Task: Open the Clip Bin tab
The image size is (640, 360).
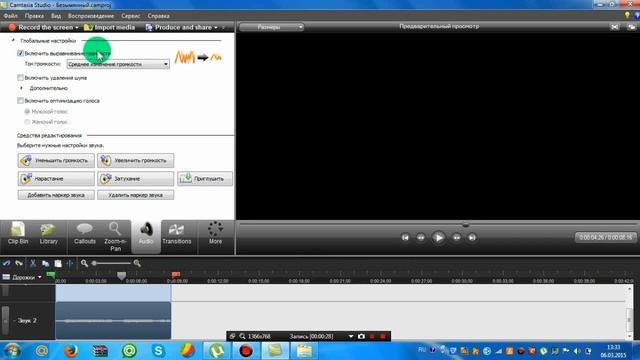Action: tap(18, 234)
